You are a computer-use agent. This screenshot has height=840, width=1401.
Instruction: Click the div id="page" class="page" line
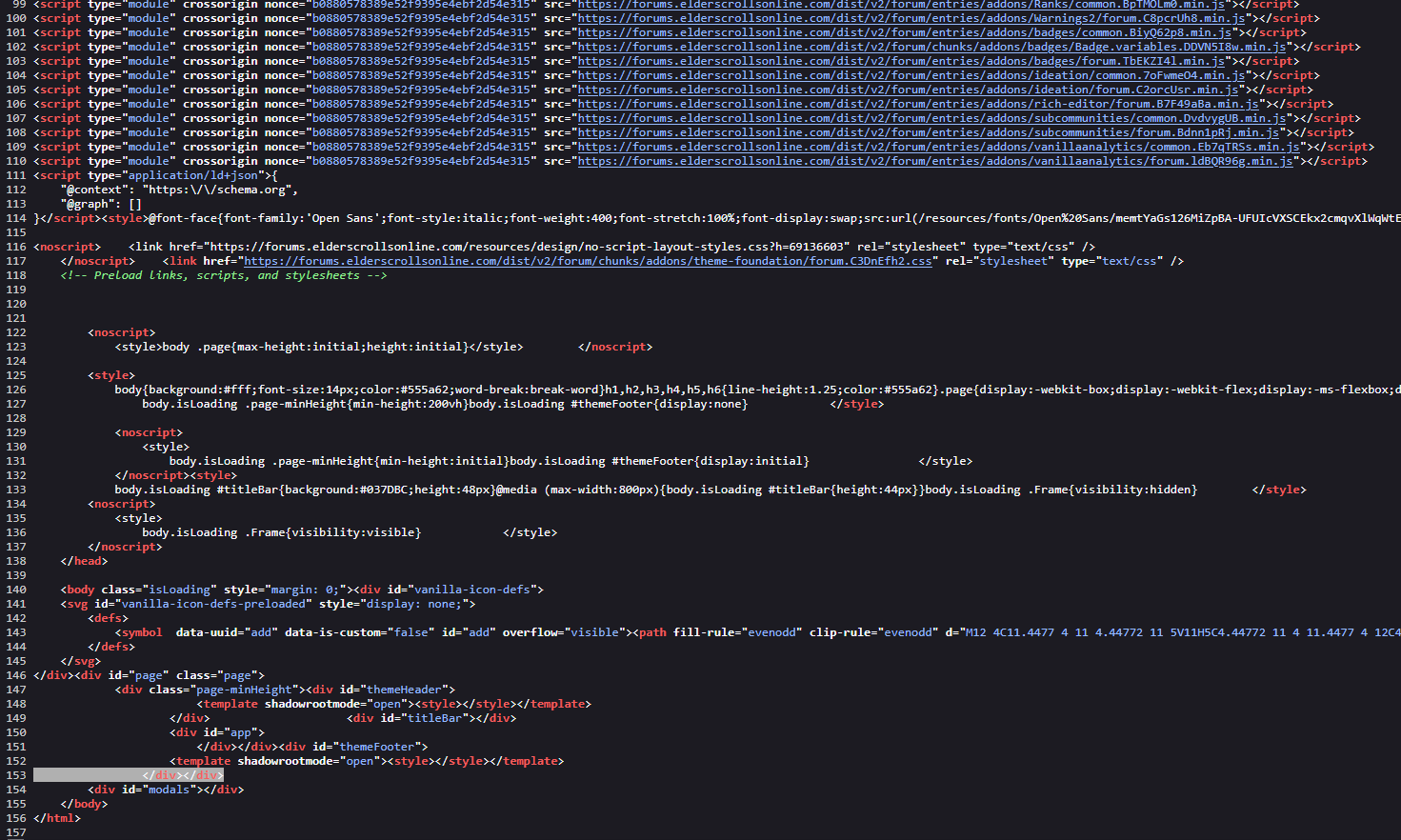point(149,675)
